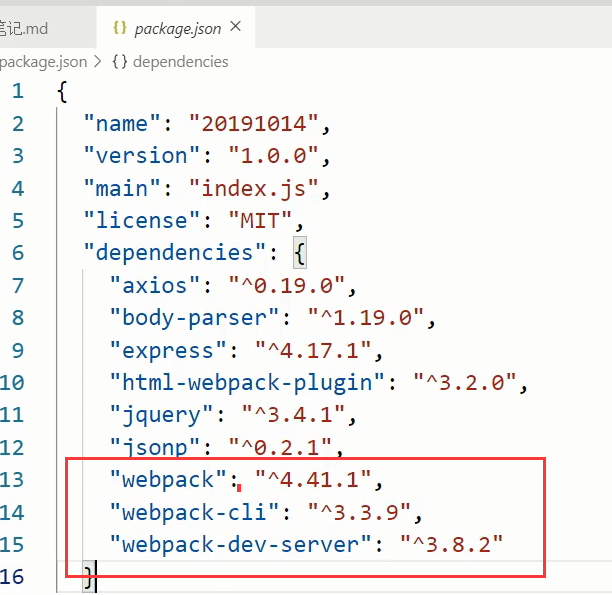Select package.json in the breadcrumb

click(x=43, y=62)
